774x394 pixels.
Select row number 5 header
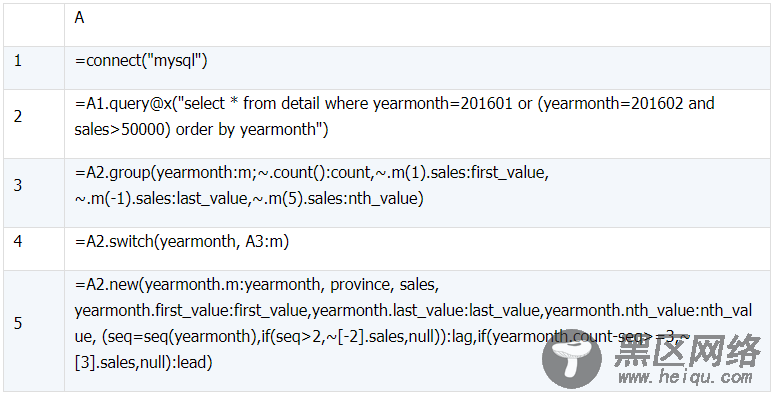(34, 330)
